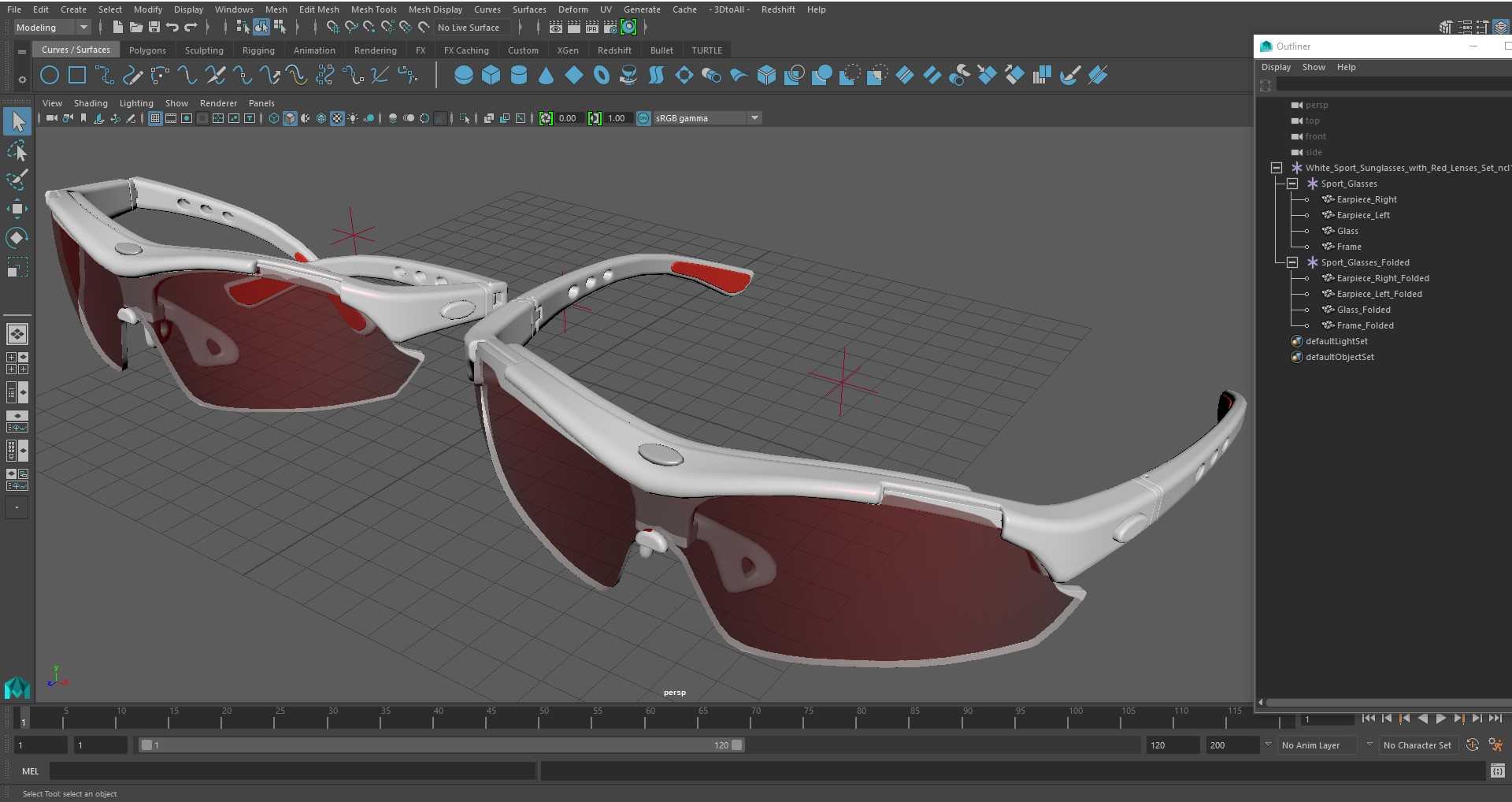Screen dimensions: 1512x802
Task: Open the Render View window icon
Action: tap(555, 28)
